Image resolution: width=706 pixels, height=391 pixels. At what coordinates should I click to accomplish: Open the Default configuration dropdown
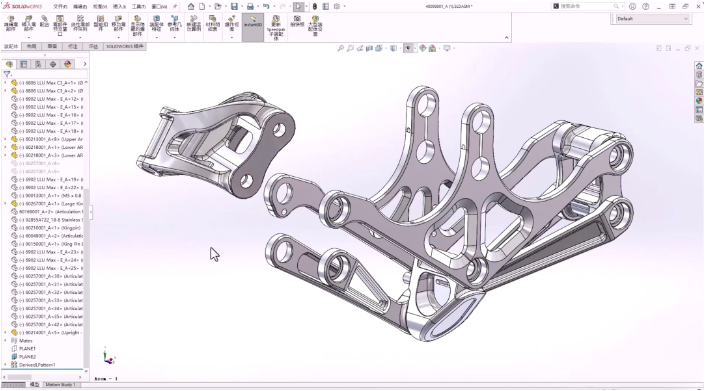pyautogui.click(x=652, y=19)
